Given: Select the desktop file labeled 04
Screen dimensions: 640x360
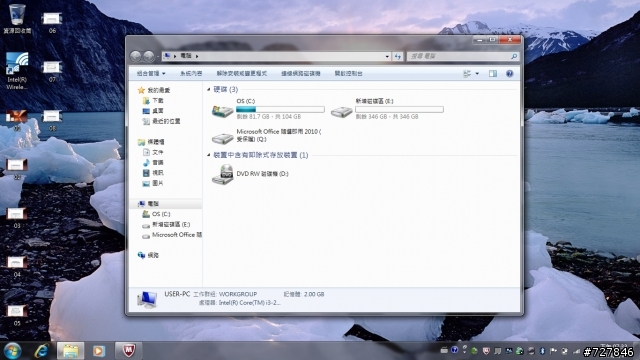Looking at the screenshot, I should pyautogui.click(x=17, y=267).
